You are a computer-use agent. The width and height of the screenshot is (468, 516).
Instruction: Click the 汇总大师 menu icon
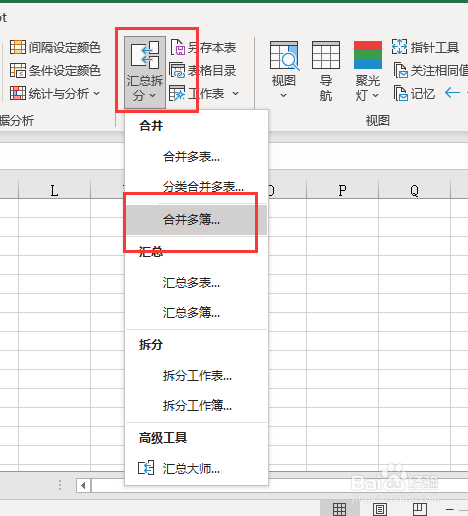coord(146,468)
